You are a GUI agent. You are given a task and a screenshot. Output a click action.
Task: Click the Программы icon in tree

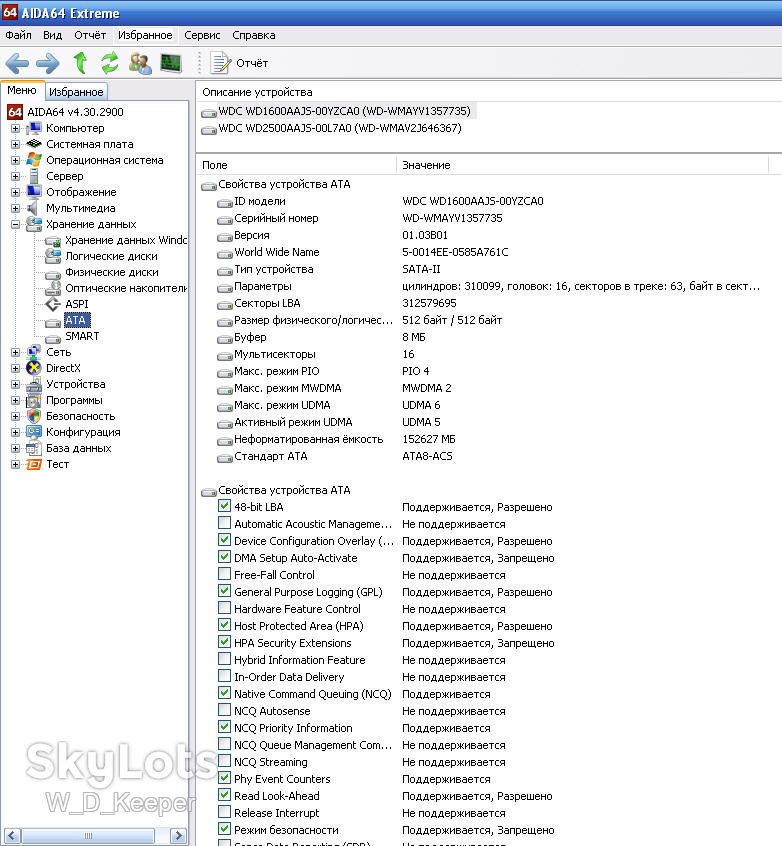(34, 400)
